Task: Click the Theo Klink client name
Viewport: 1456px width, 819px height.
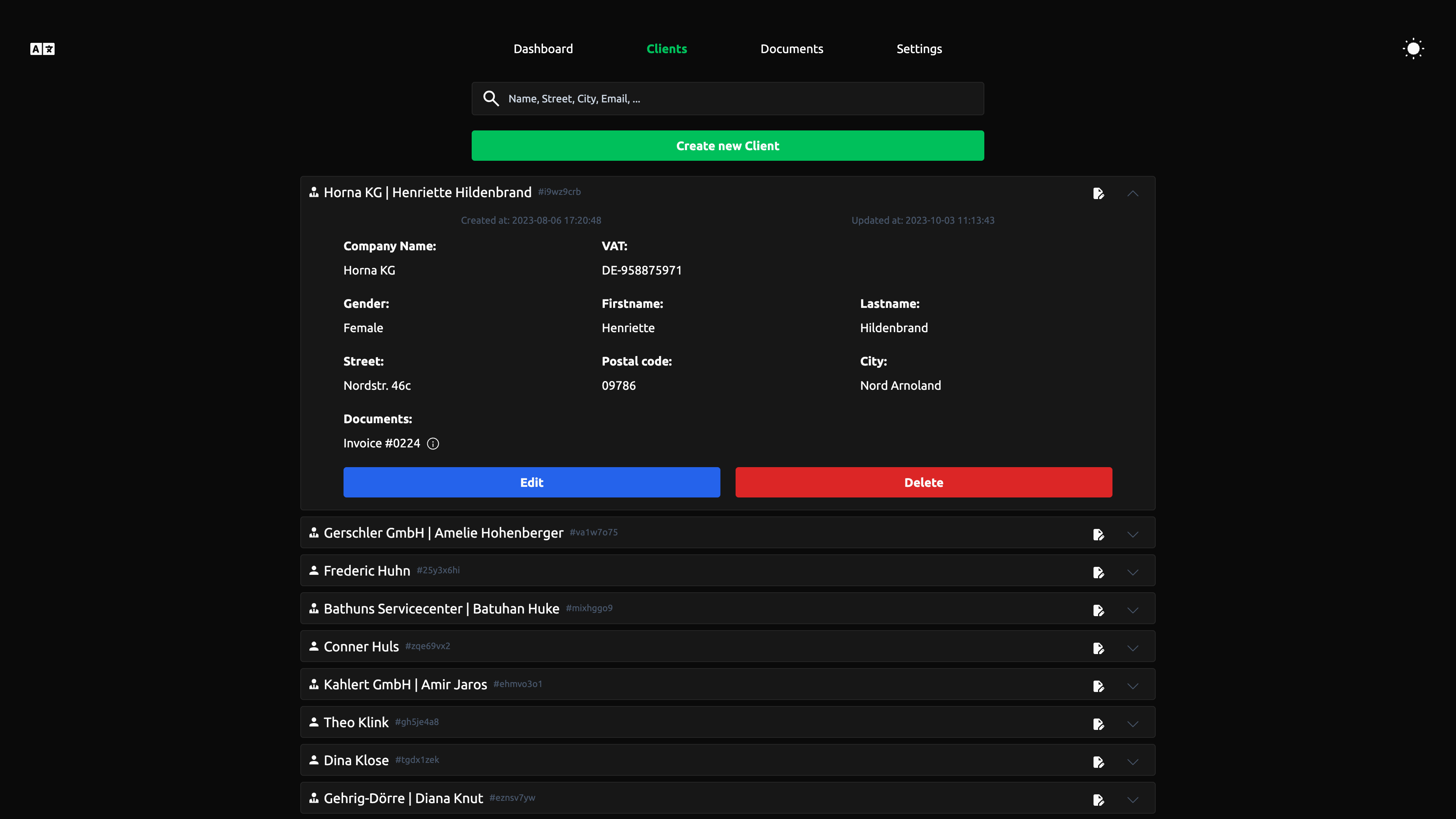Action: pos(356,722)
